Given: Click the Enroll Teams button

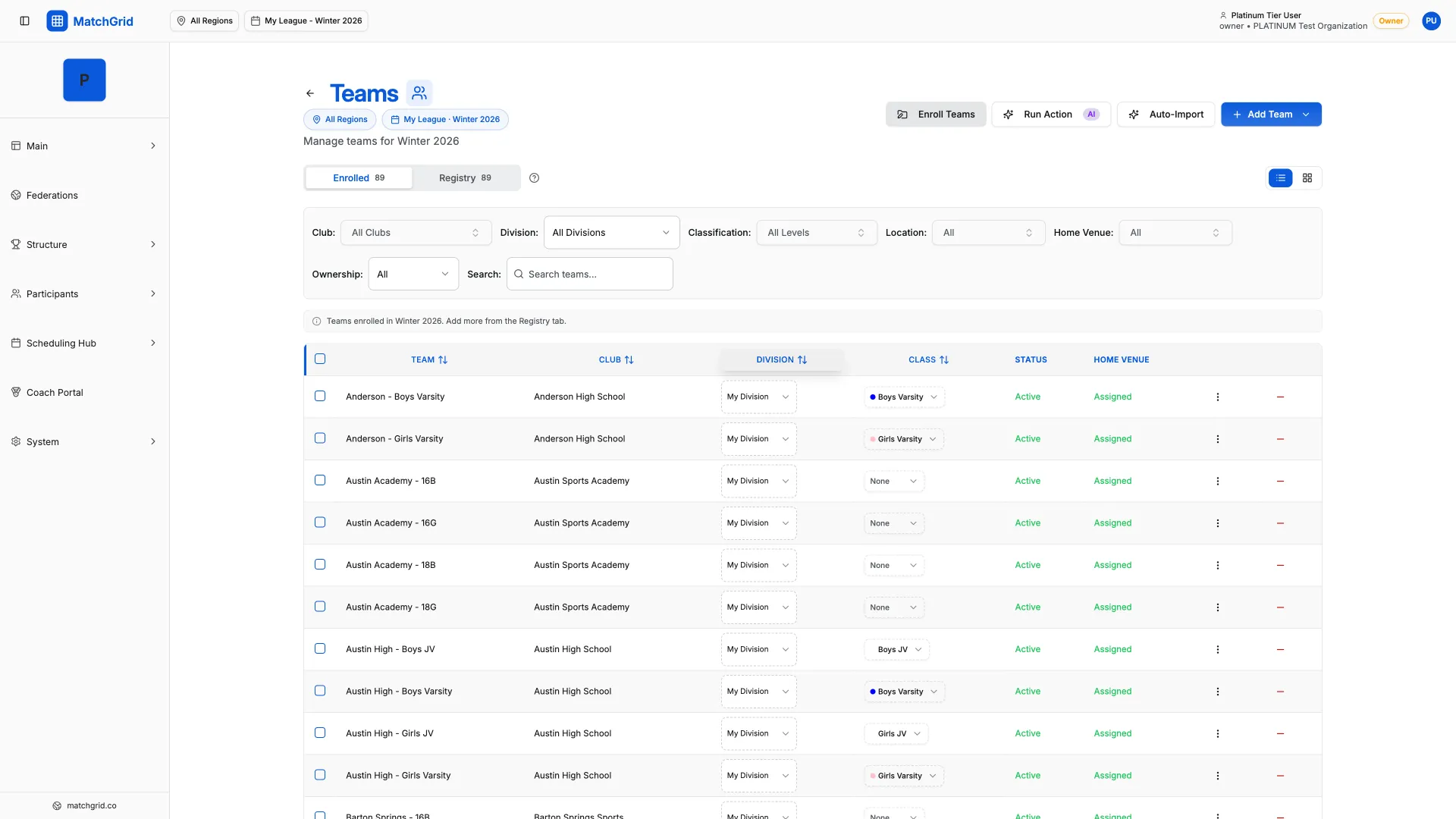Looking at the screenshot, I should click(936, 115).
